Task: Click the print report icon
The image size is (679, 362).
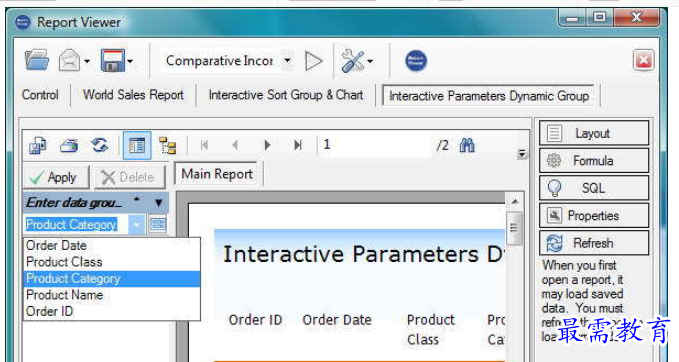Action: (69, 145)
